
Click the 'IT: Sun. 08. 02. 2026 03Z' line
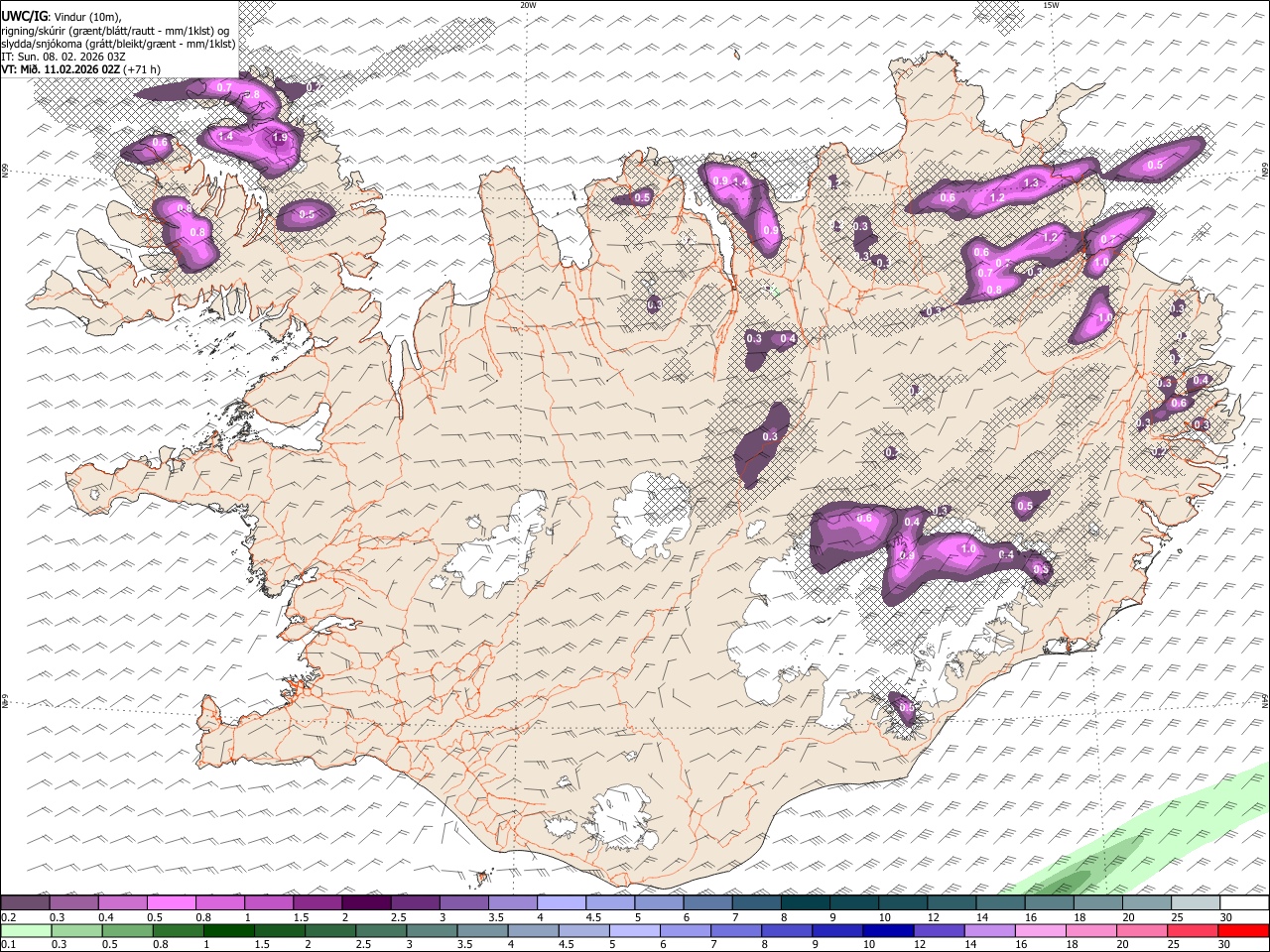(x=63, y=57)
